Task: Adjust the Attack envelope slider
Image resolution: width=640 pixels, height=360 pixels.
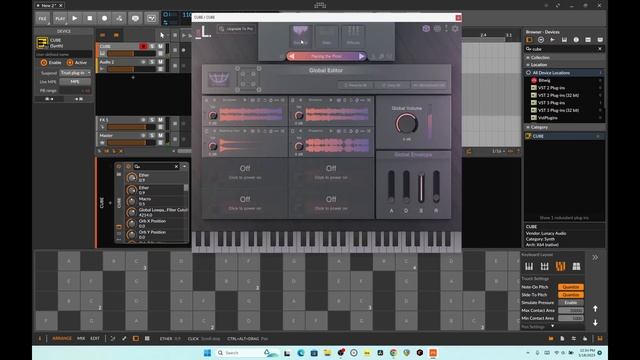Action: point(391,186)
